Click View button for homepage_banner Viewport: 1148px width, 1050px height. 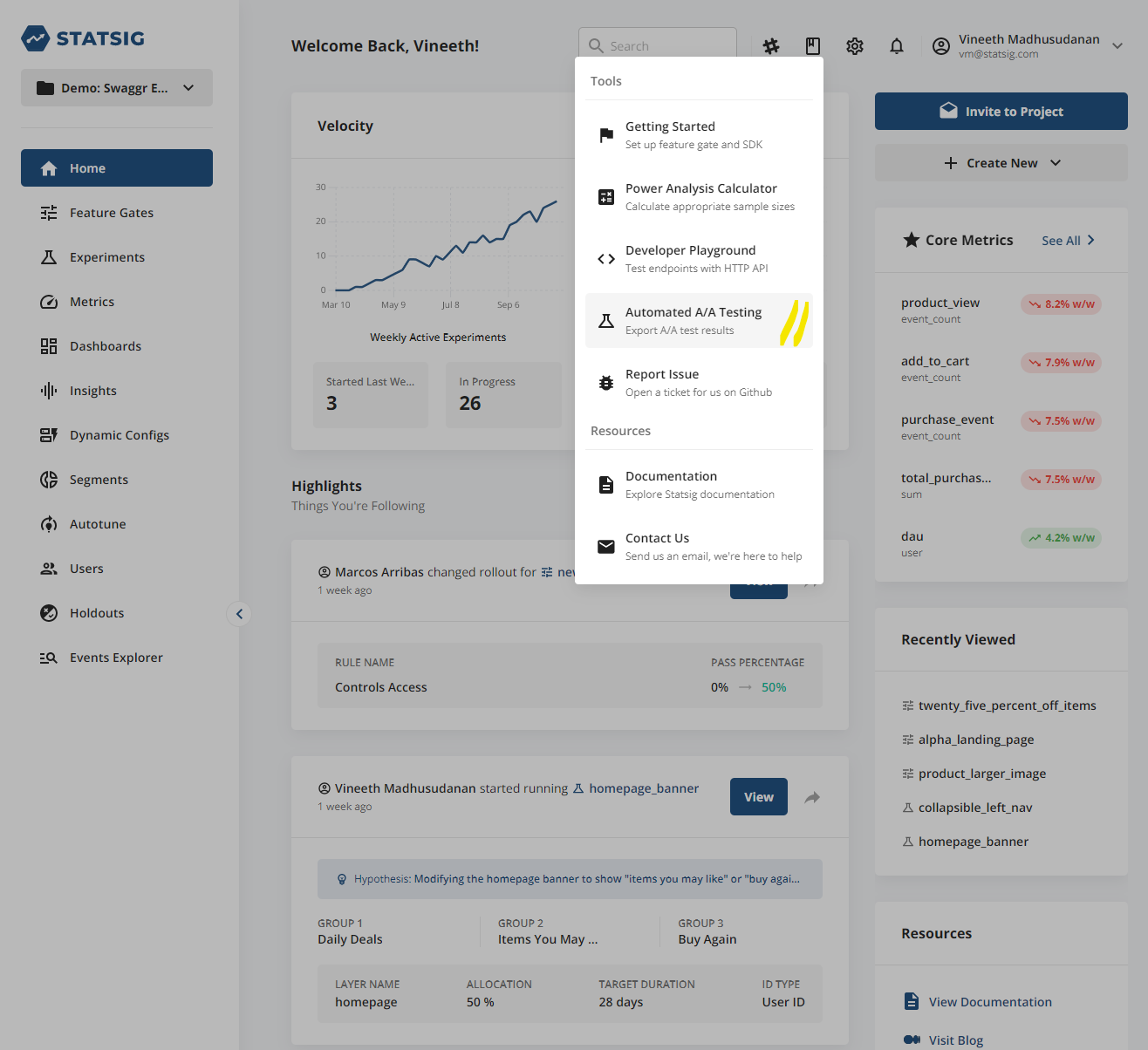759,797
